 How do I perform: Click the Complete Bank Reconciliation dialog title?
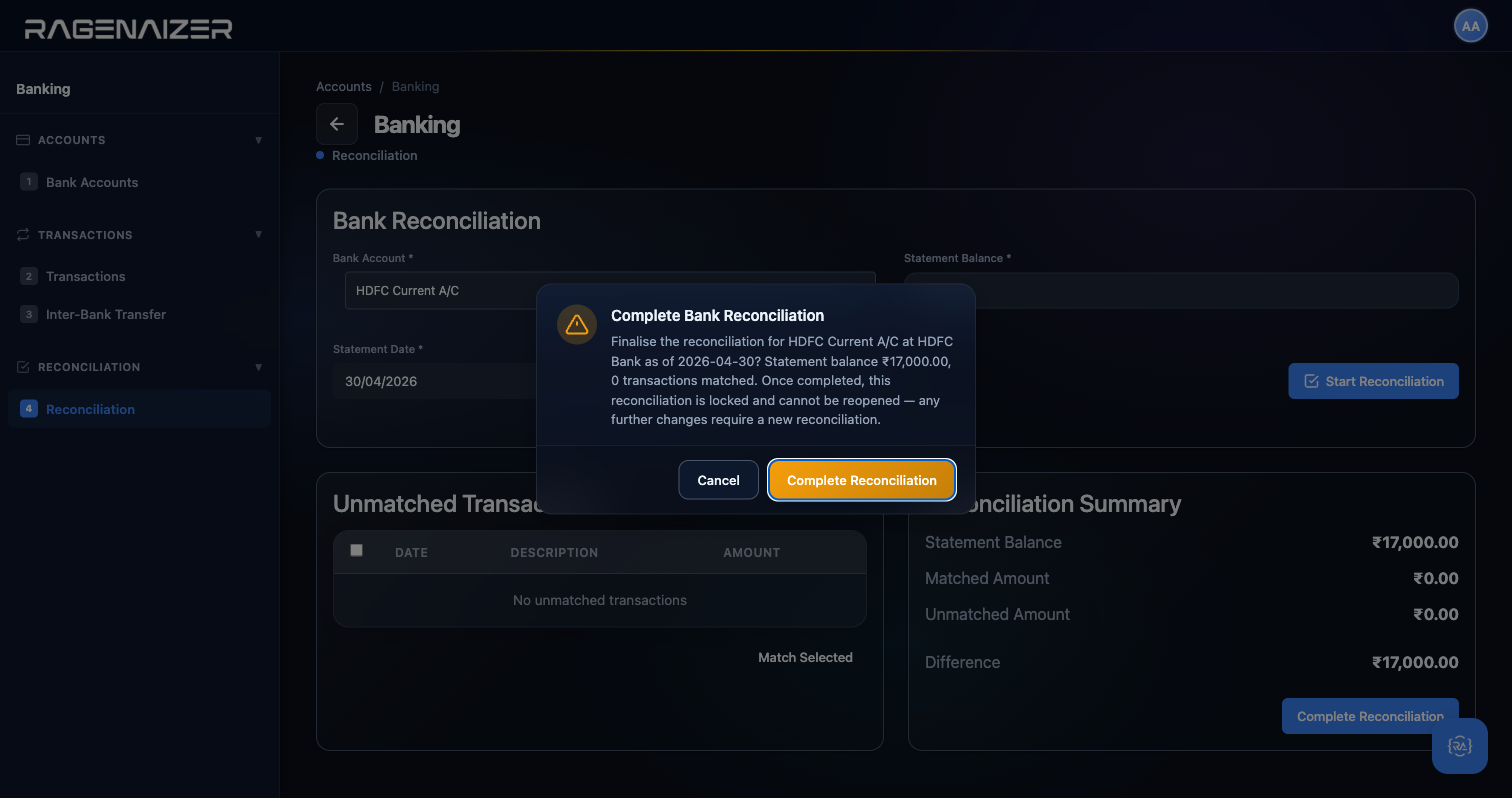(717, 315)
